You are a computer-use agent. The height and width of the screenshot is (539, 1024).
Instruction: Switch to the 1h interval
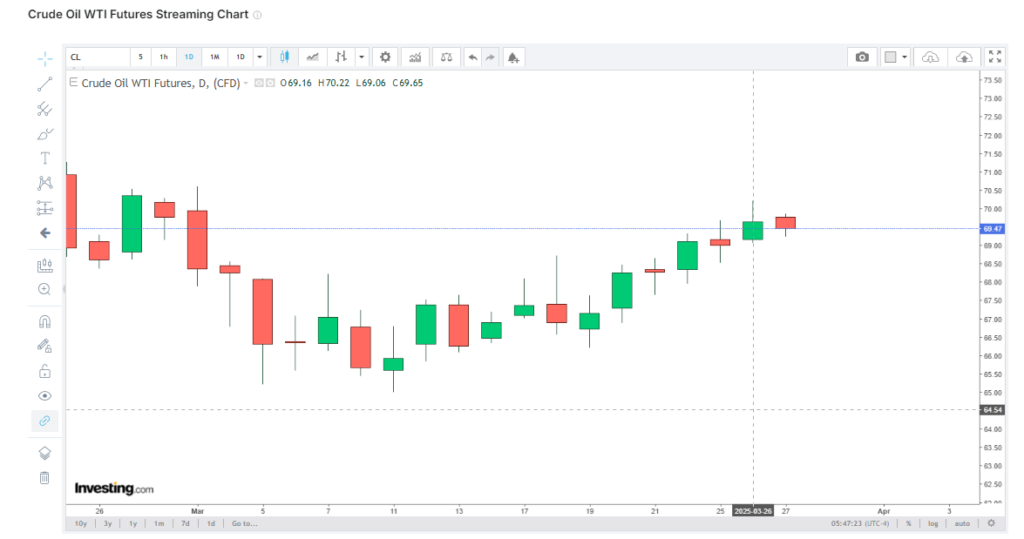coord(163,57)
